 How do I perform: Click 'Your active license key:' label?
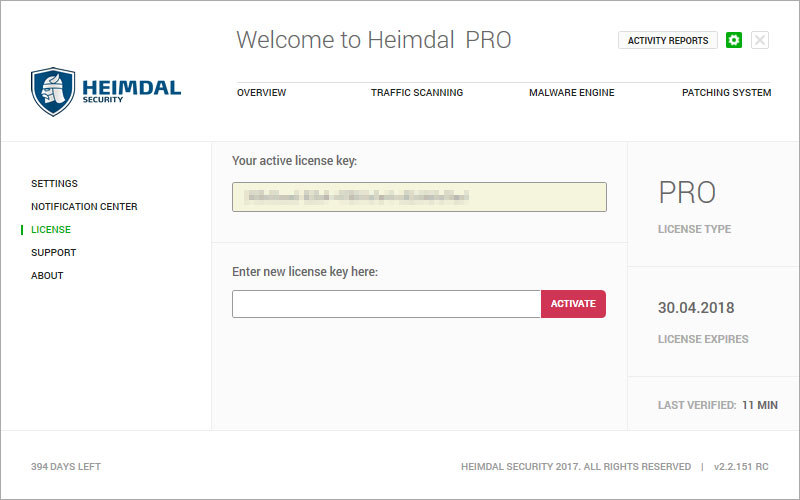[x=294, y=161]
